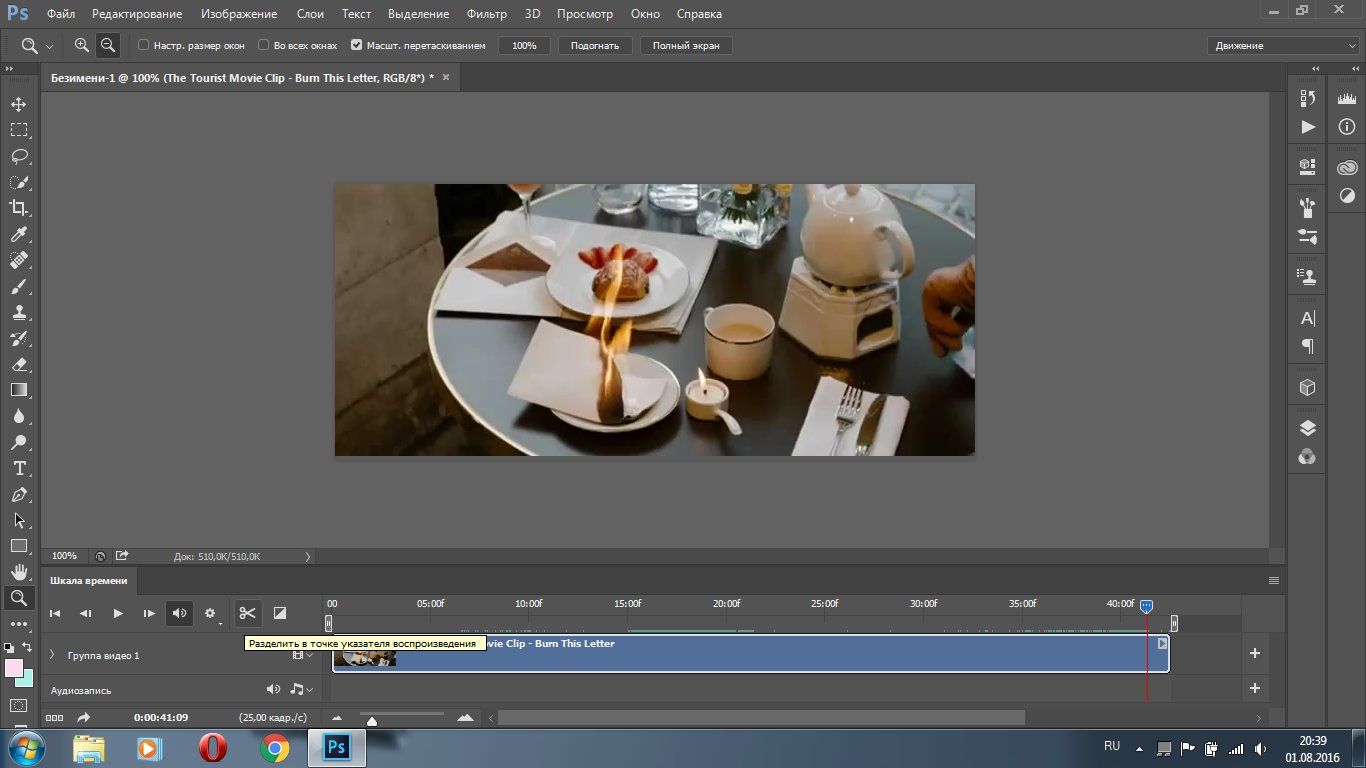
Task: Select the Dodge tool
Action: click(x=19, y=442)
